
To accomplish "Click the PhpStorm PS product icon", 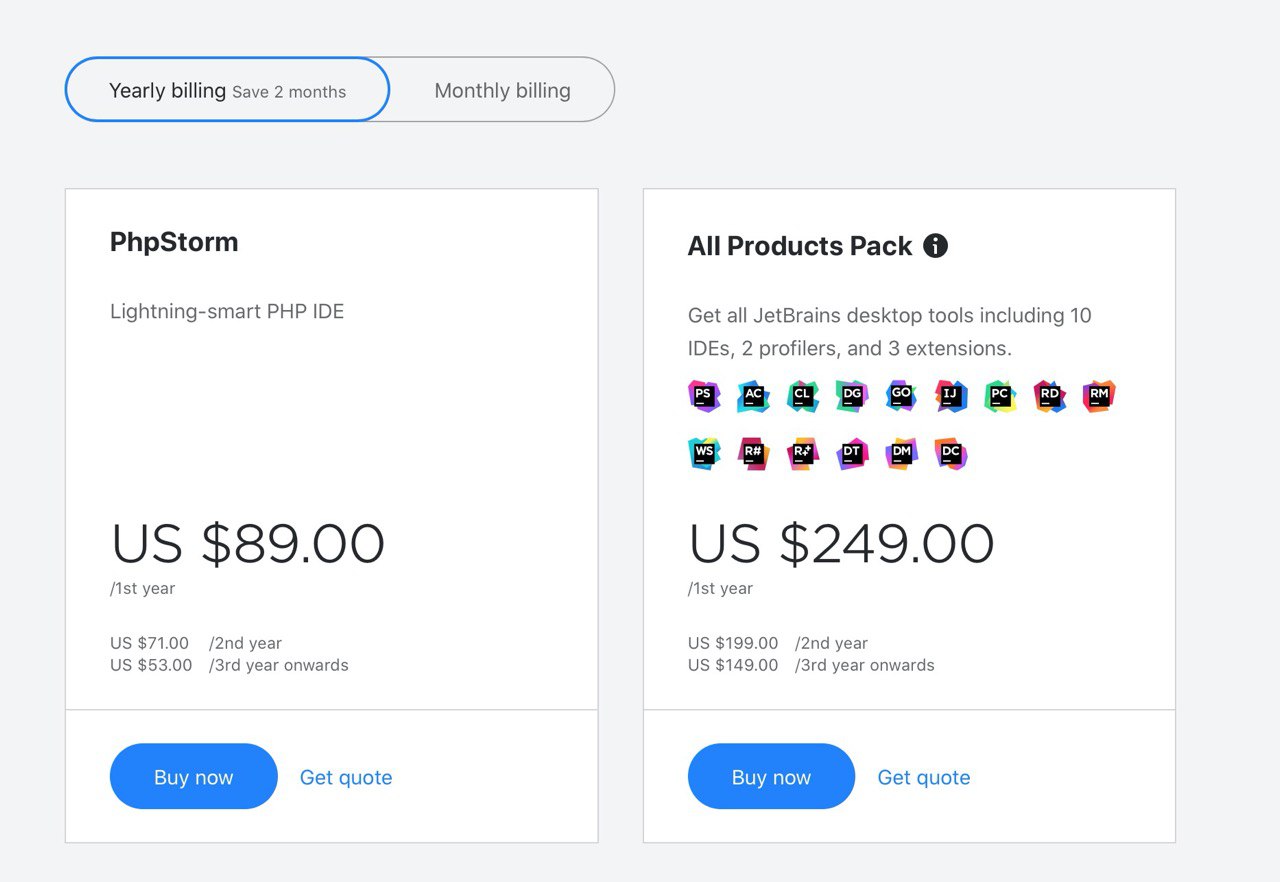I will coord(704,396).
